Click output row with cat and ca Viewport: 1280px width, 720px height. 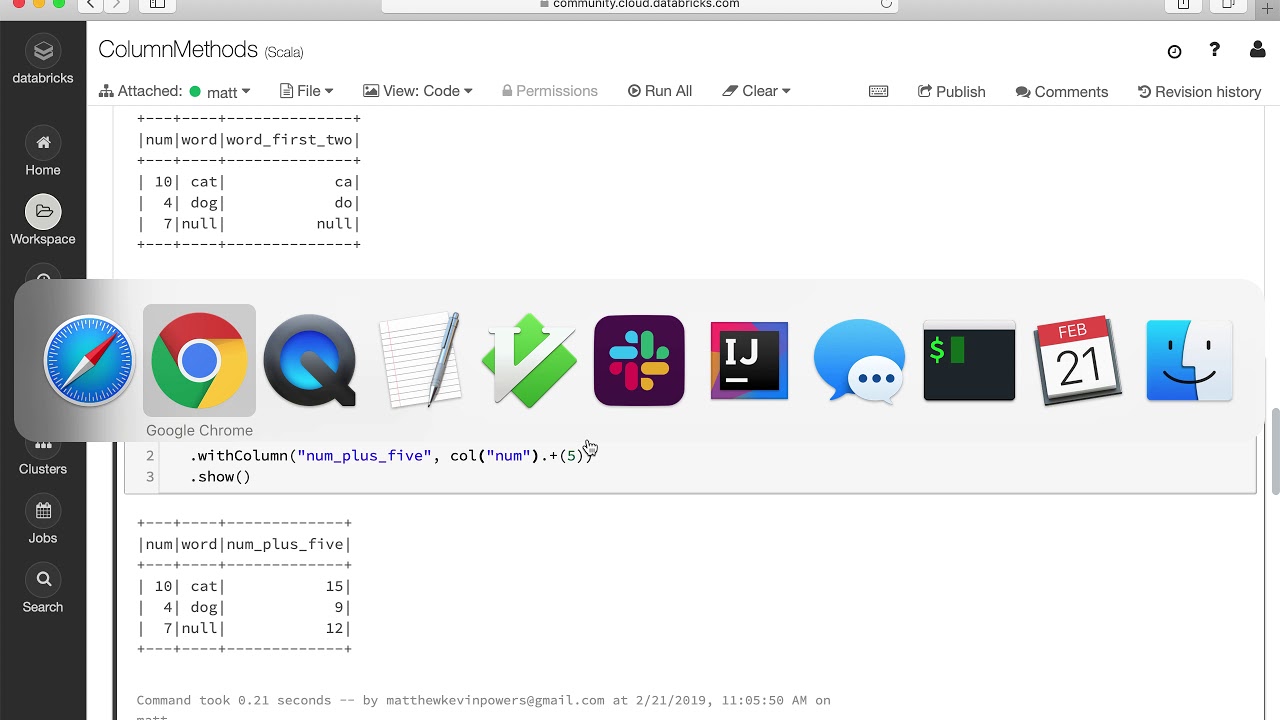[x=249, y=182]
